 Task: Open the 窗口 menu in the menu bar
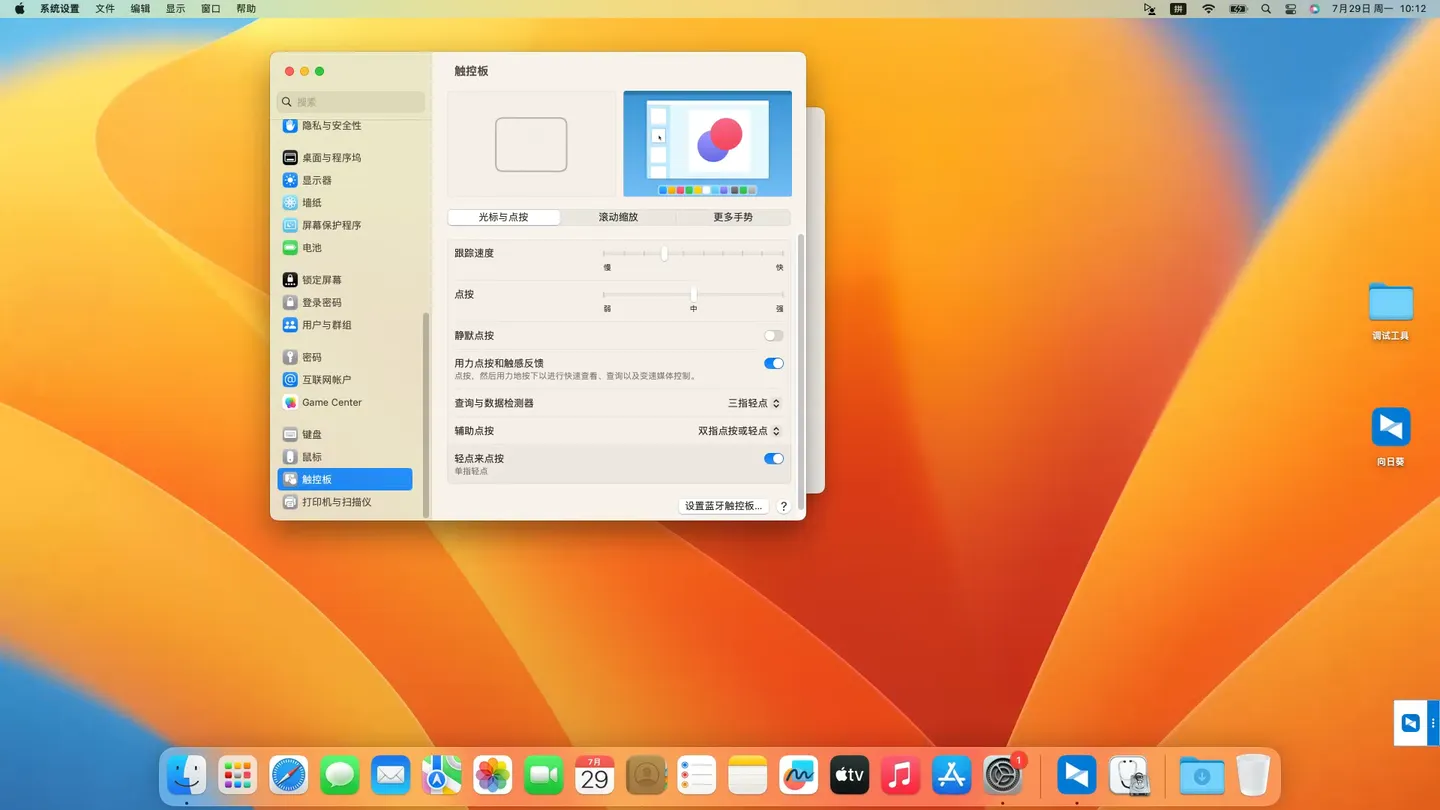(x=210, y=8)
